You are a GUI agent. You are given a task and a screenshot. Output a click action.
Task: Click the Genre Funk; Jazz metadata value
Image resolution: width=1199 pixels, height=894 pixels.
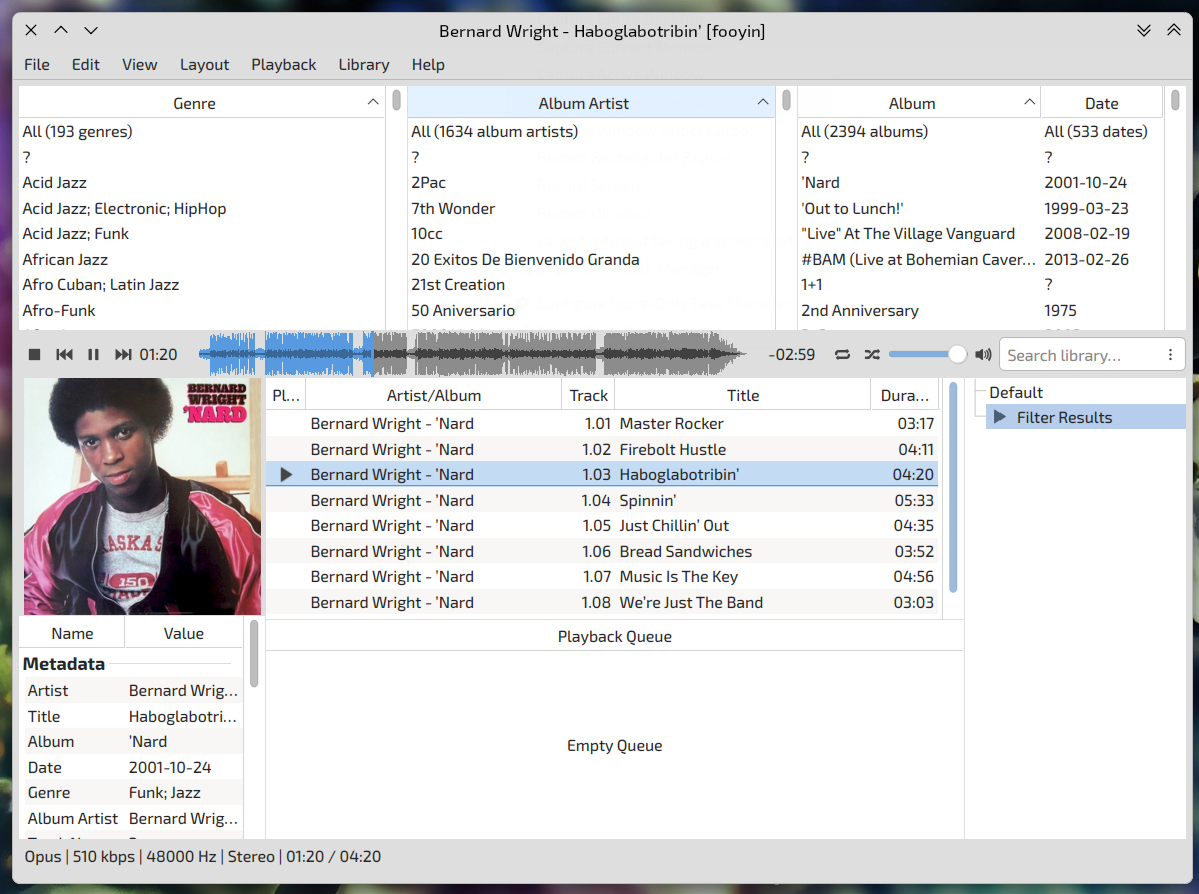click(x=164, y=793)
